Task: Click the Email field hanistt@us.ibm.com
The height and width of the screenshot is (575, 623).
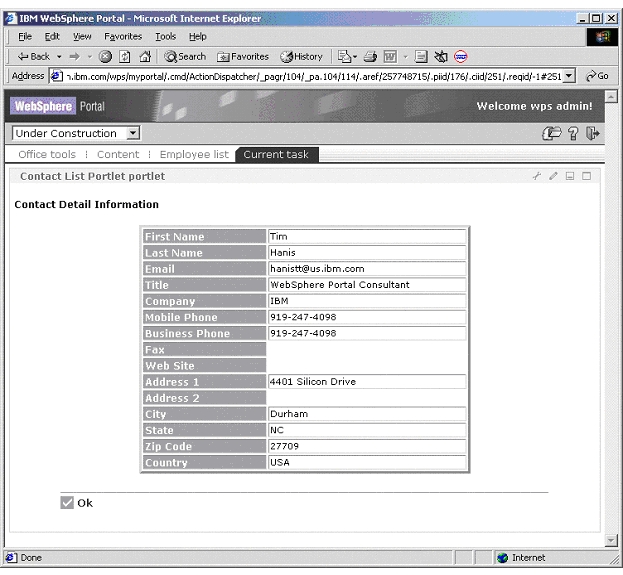Action: pos(367,269)
